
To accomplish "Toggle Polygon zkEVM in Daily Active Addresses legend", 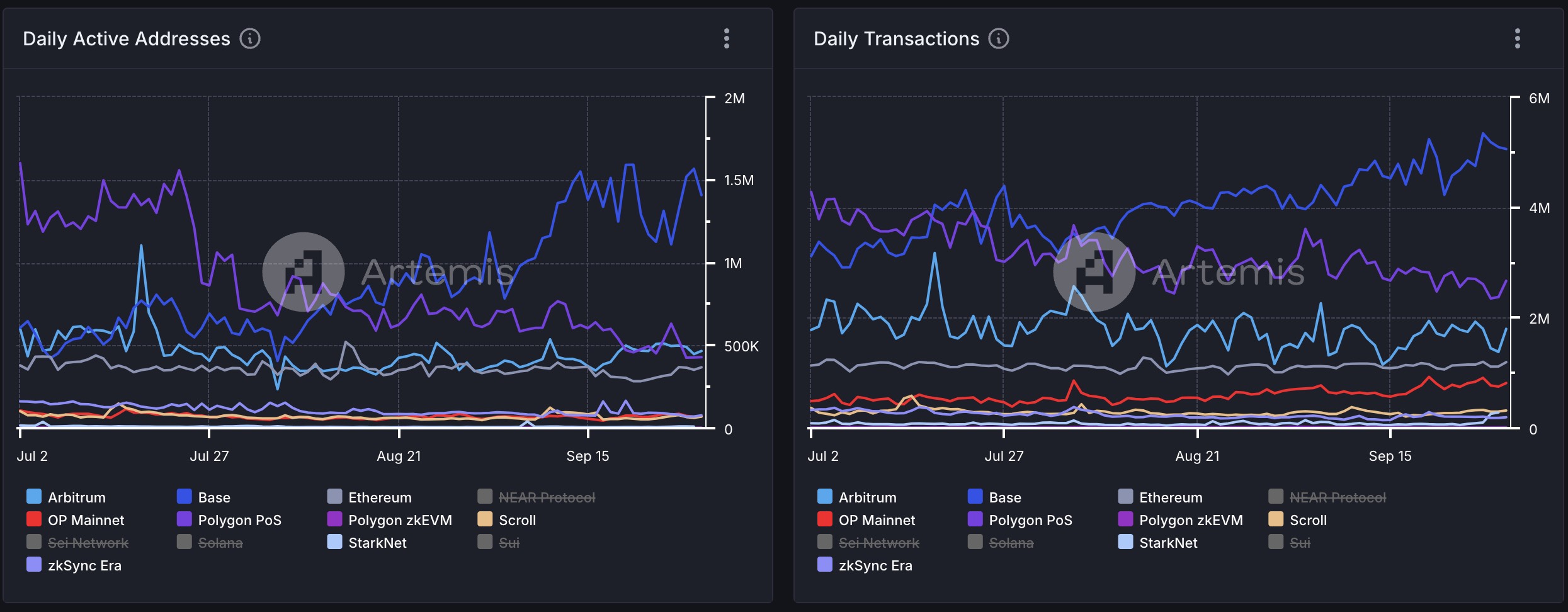I will coord(389,520).
